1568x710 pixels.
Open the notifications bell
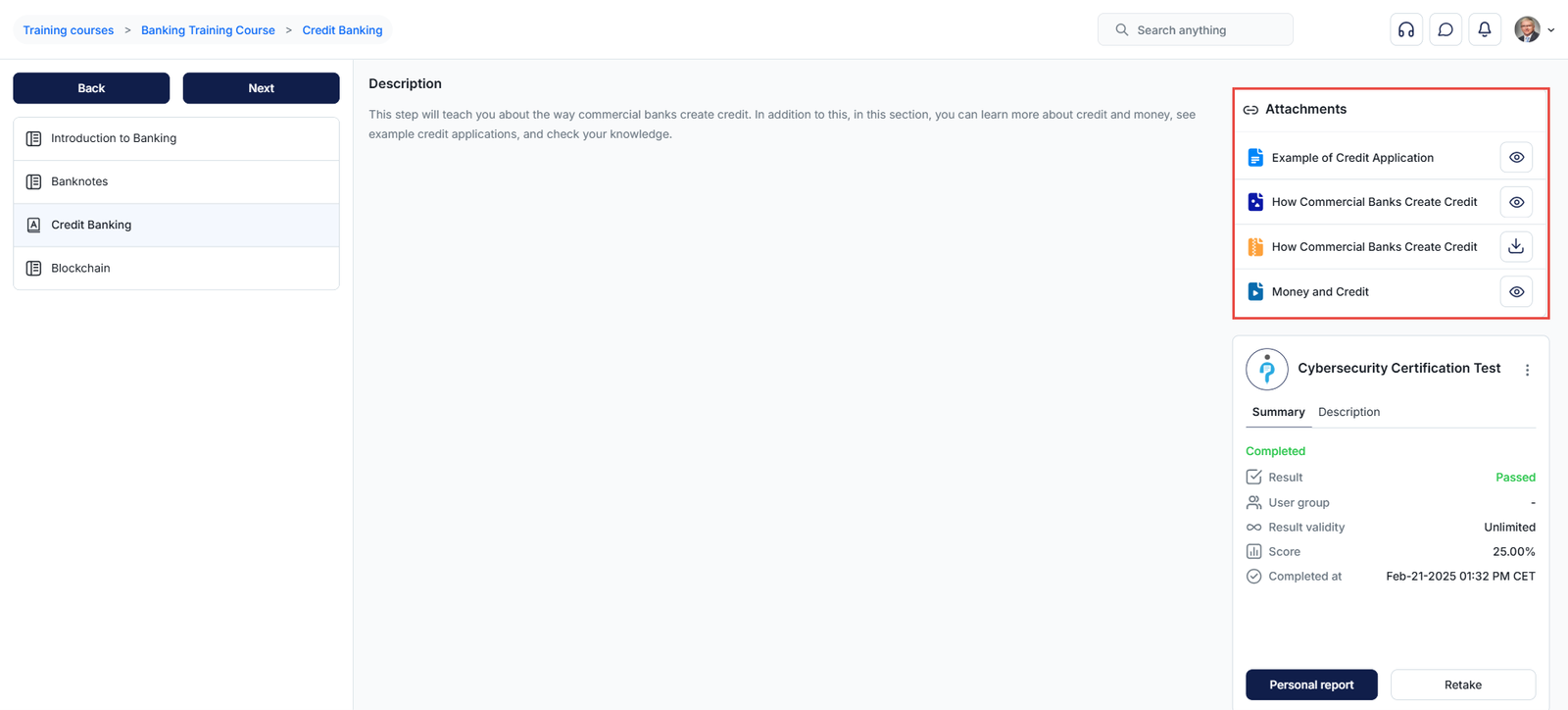coord(1485,29)
